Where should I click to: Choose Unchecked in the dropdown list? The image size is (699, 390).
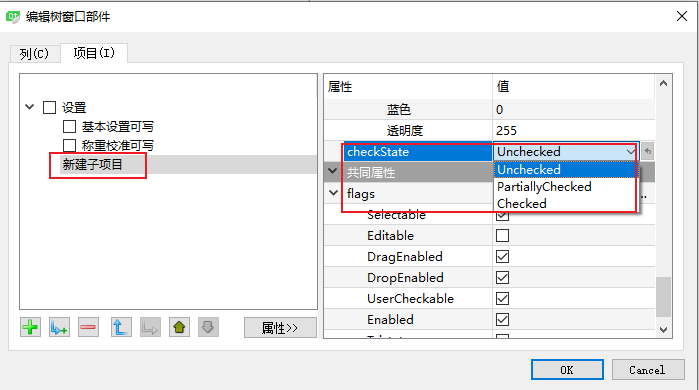click(566, 170)
